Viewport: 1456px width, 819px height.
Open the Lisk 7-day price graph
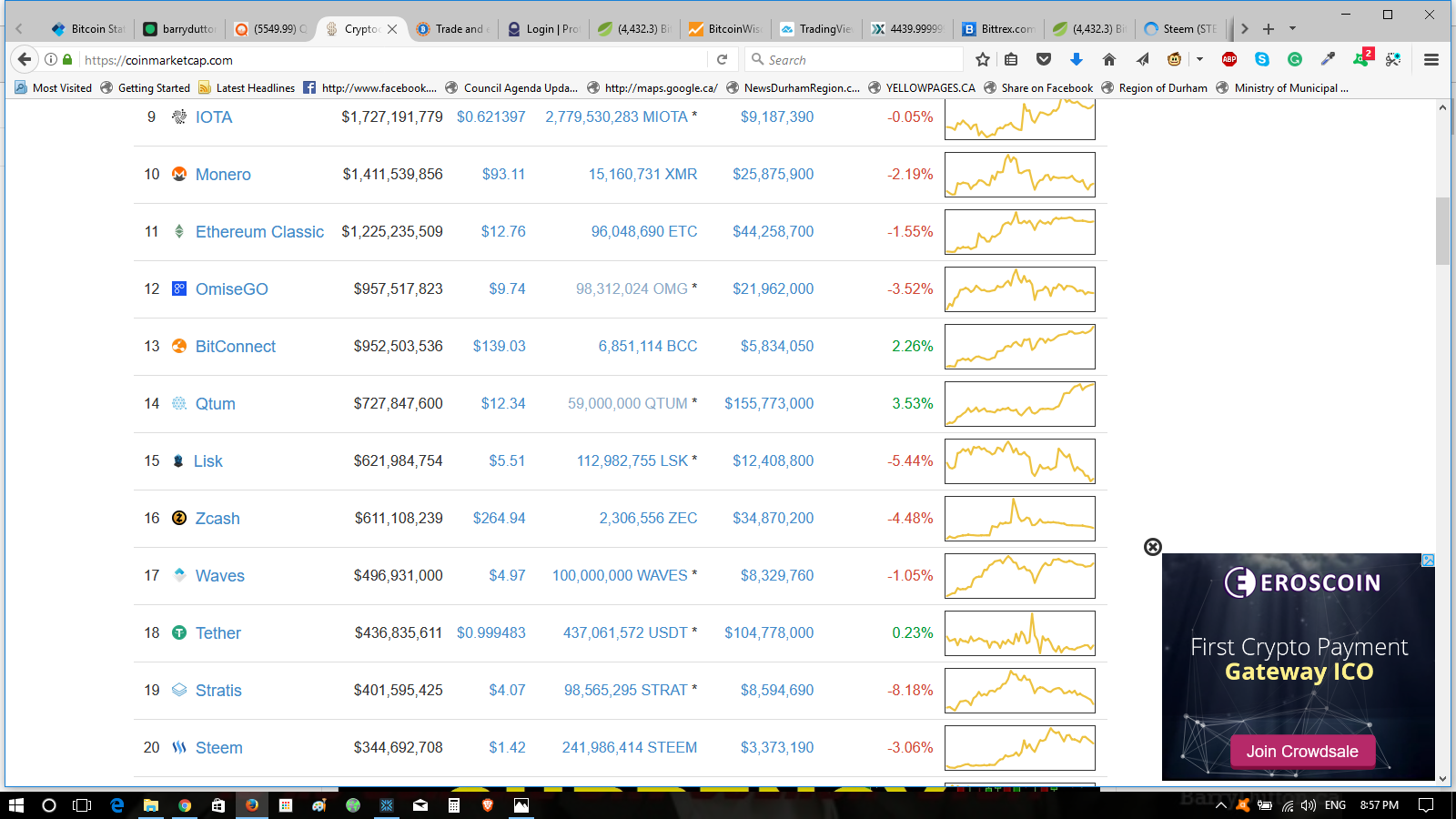(x=1019, y=460)
